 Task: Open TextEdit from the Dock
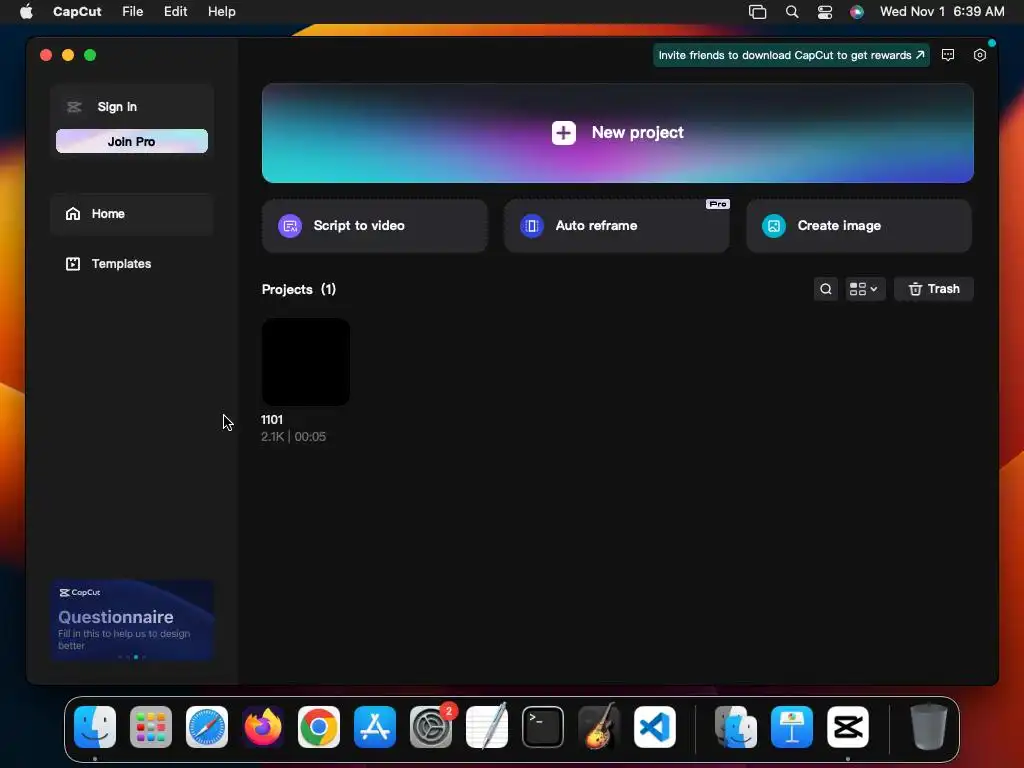coord(487,726)
